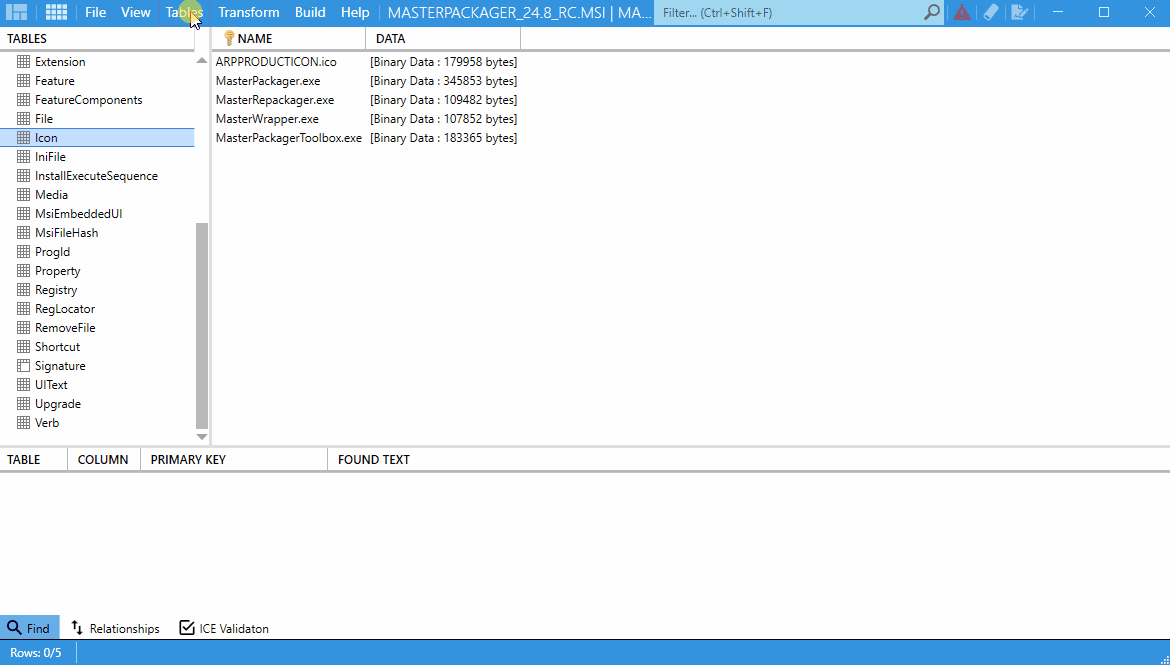Click the TABLE column header in results
The image size is (1170, 665).
tap(34, 460)
